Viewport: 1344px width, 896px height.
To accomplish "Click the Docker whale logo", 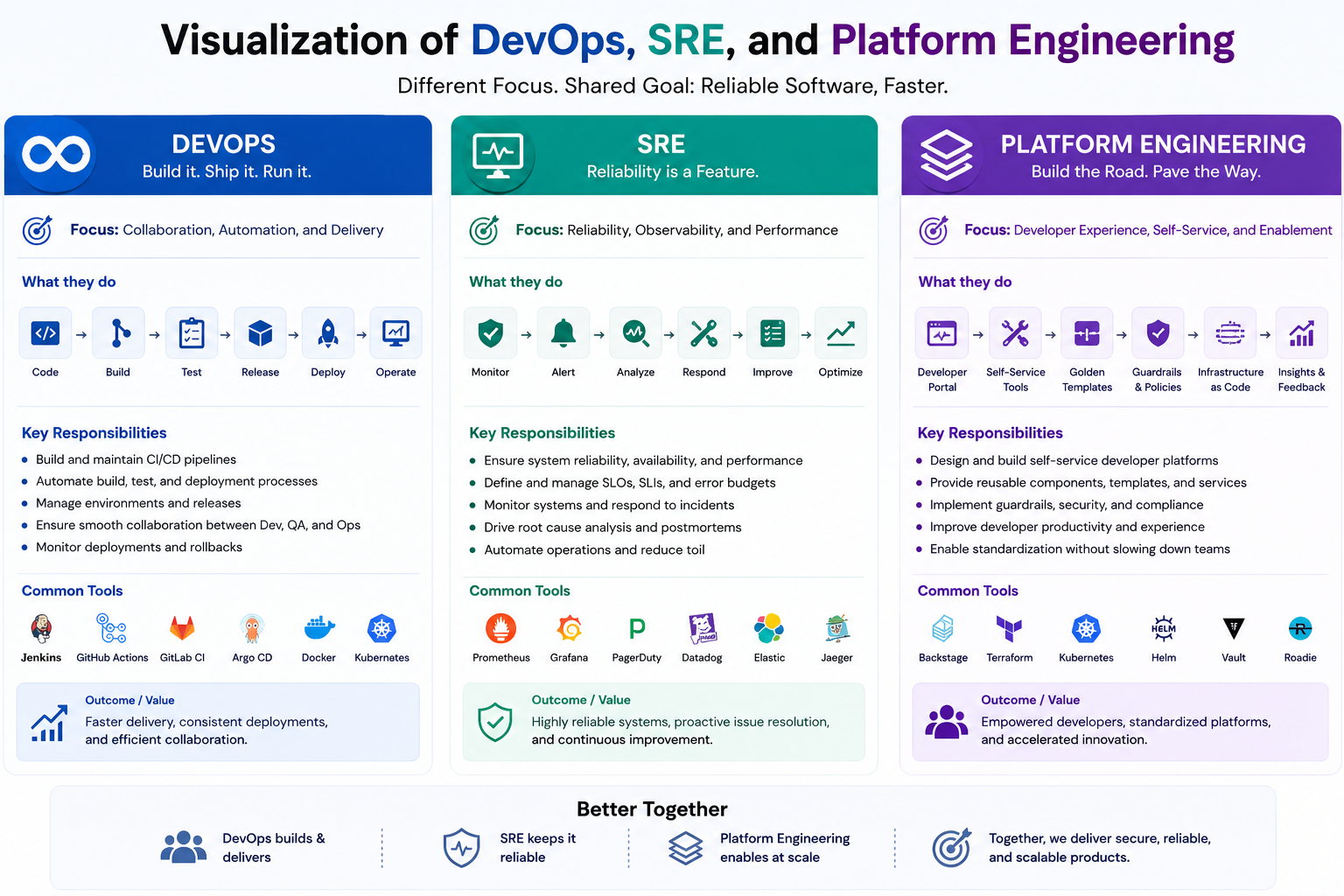I will [319, 627].
